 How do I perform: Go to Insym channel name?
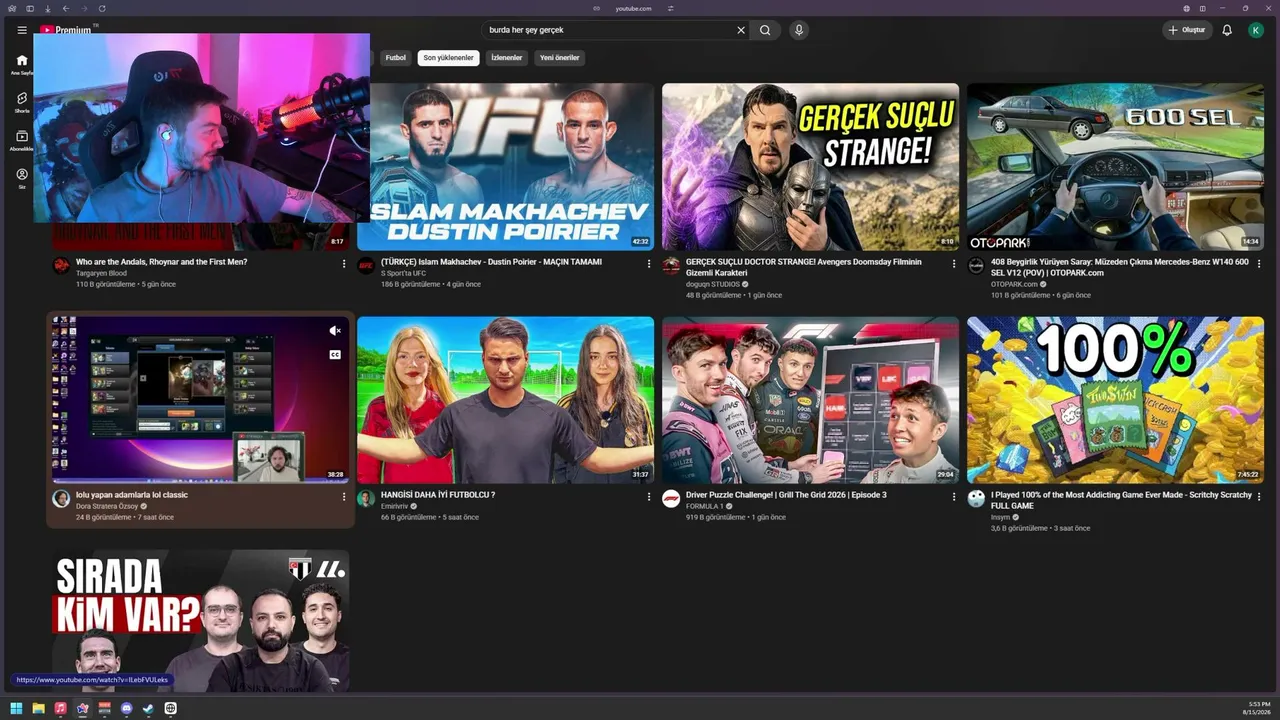pos(1000,517)
